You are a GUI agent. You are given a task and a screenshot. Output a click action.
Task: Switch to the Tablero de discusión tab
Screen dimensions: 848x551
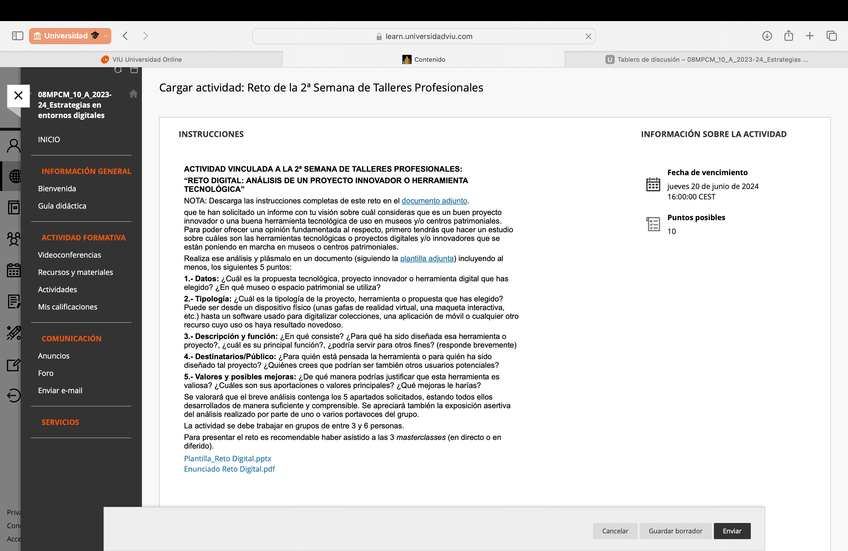click(x=706, y=59)
